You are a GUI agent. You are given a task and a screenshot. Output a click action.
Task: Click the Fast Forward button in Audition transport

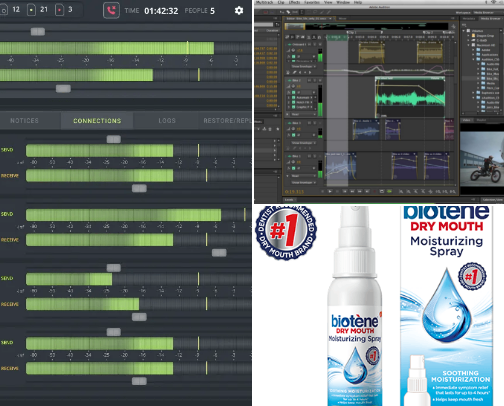[360, 191]
